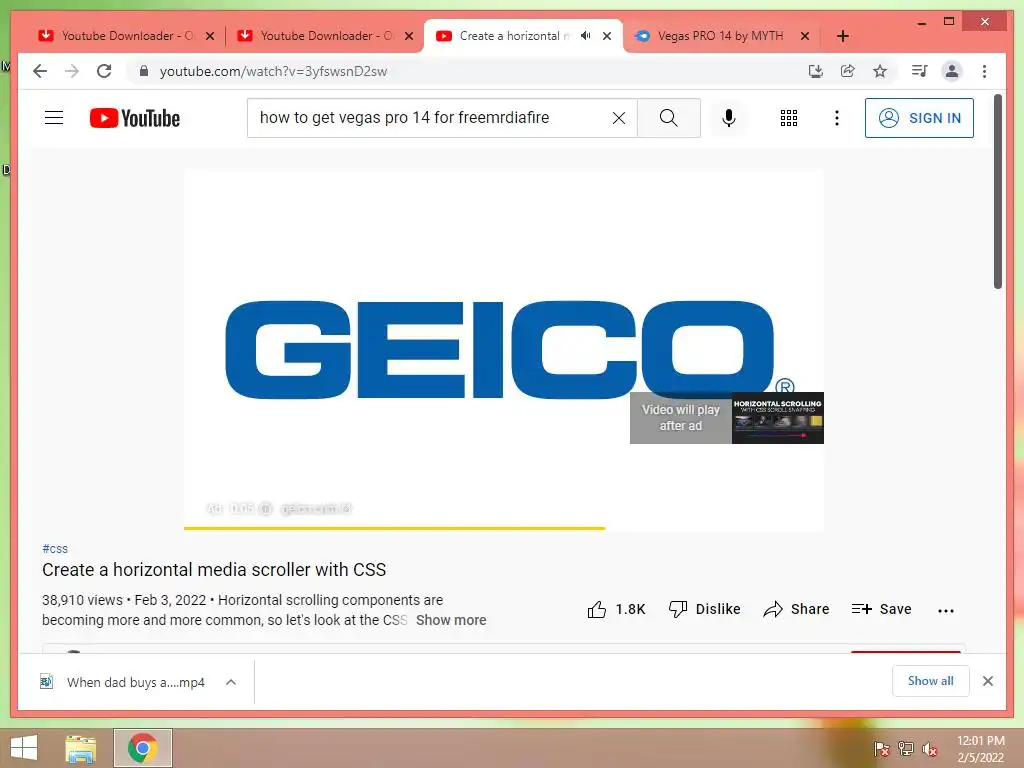
Task: Click Show more in description
Action: pos(451,620)
